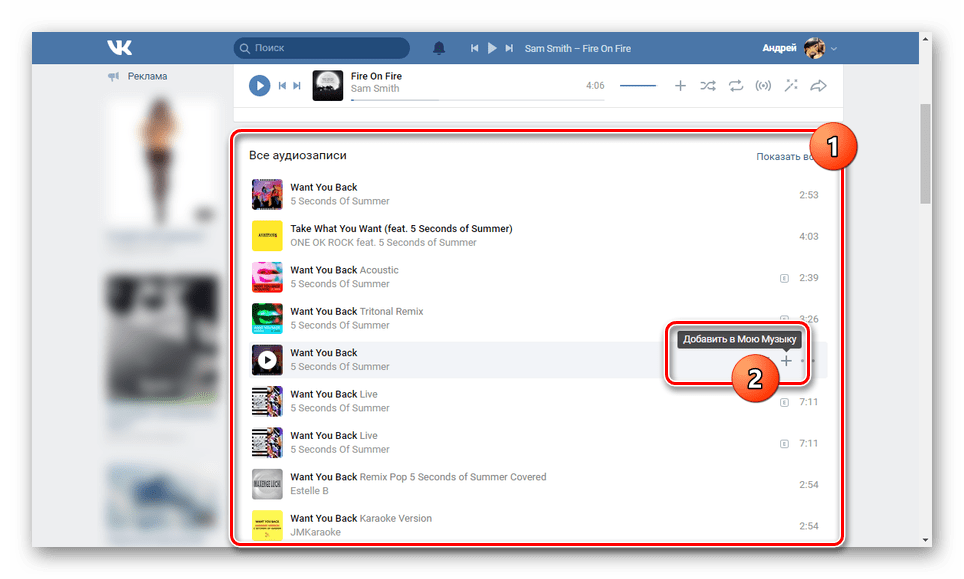Toggle shuffle playback
964x579 pixels.
point(708,85)
